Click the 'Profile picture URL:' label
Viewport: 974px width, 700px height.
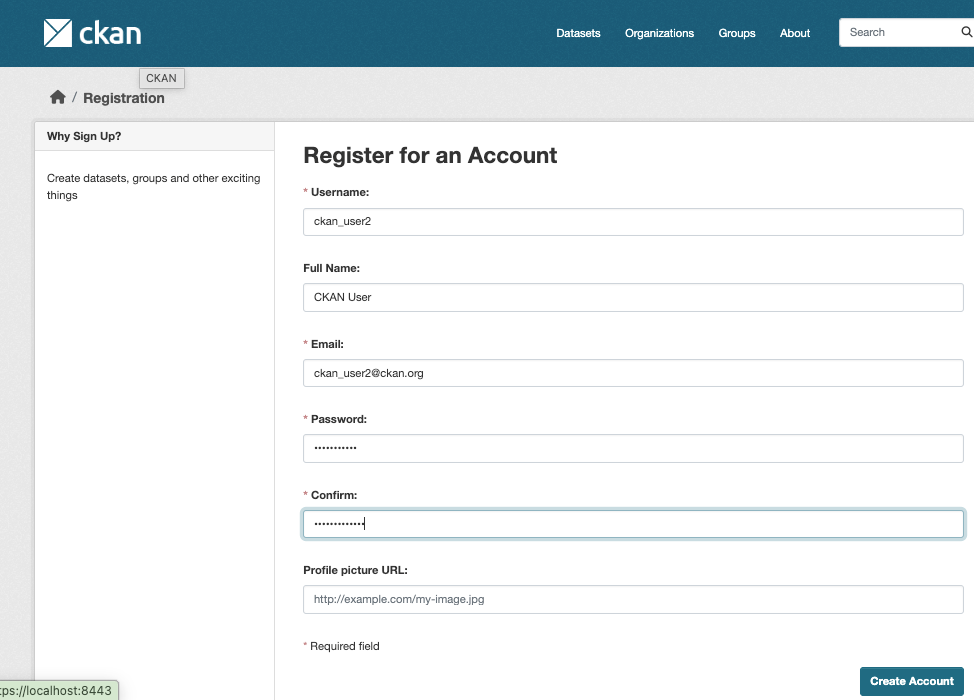(355, 570)
